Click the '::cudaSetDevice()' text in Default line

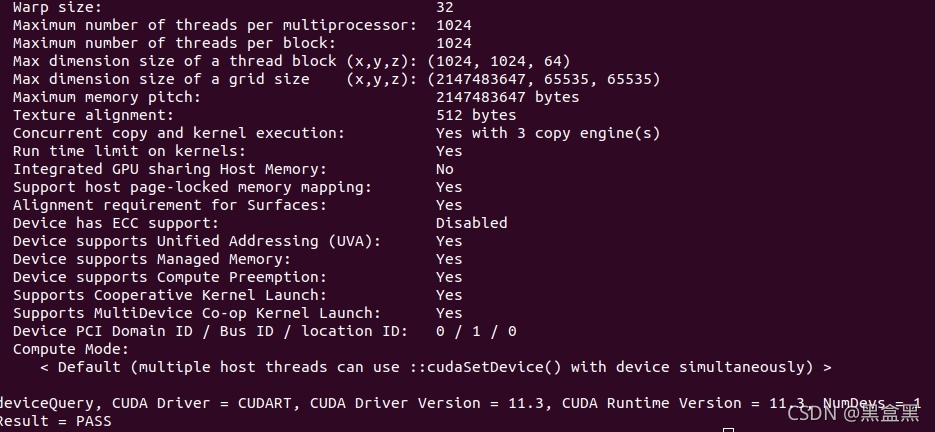[485, 367]
